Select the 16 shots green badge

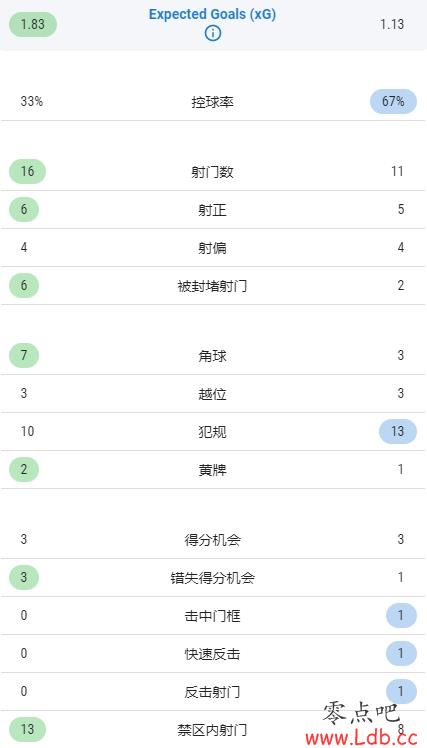tap(28, 171)
